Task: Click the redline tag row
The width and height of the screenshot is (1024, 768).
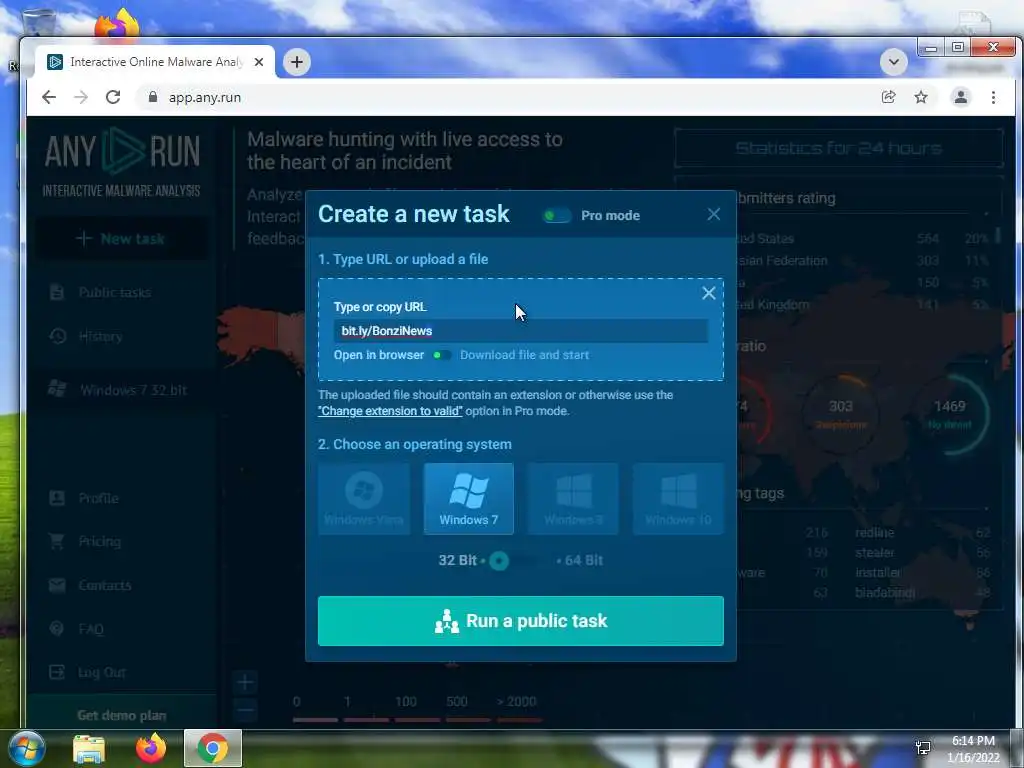Action: coord(922,532)
